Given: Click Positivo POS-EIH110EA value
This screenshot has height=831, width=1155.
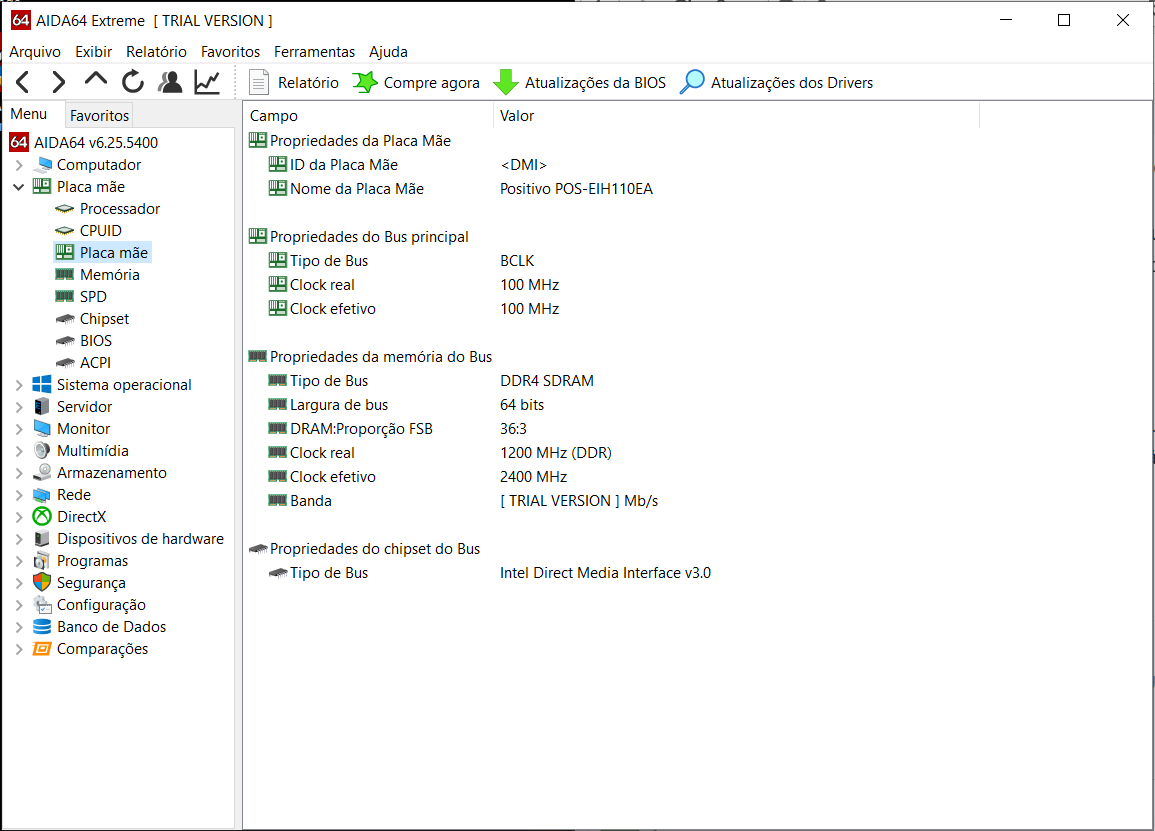Looking at the screenshot, I should click(576, 189).
